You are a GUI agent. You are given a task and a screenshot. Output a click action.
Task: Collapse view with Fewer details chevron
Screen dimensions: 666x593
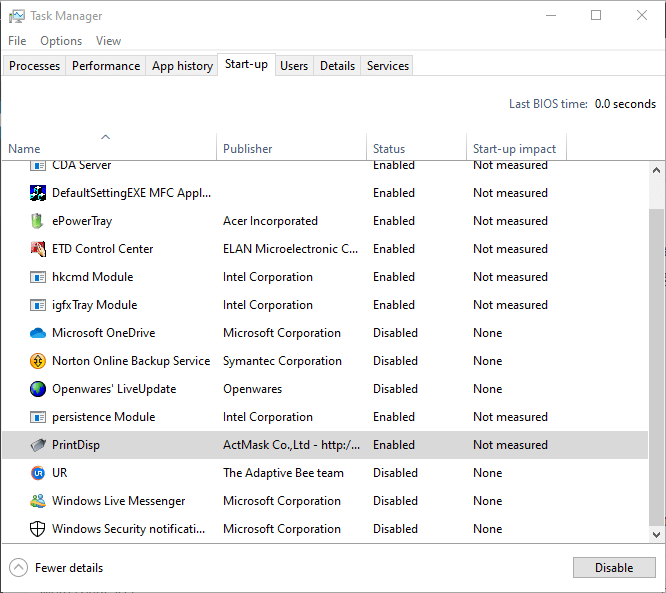pyautogui.click(x=18, y=568)
